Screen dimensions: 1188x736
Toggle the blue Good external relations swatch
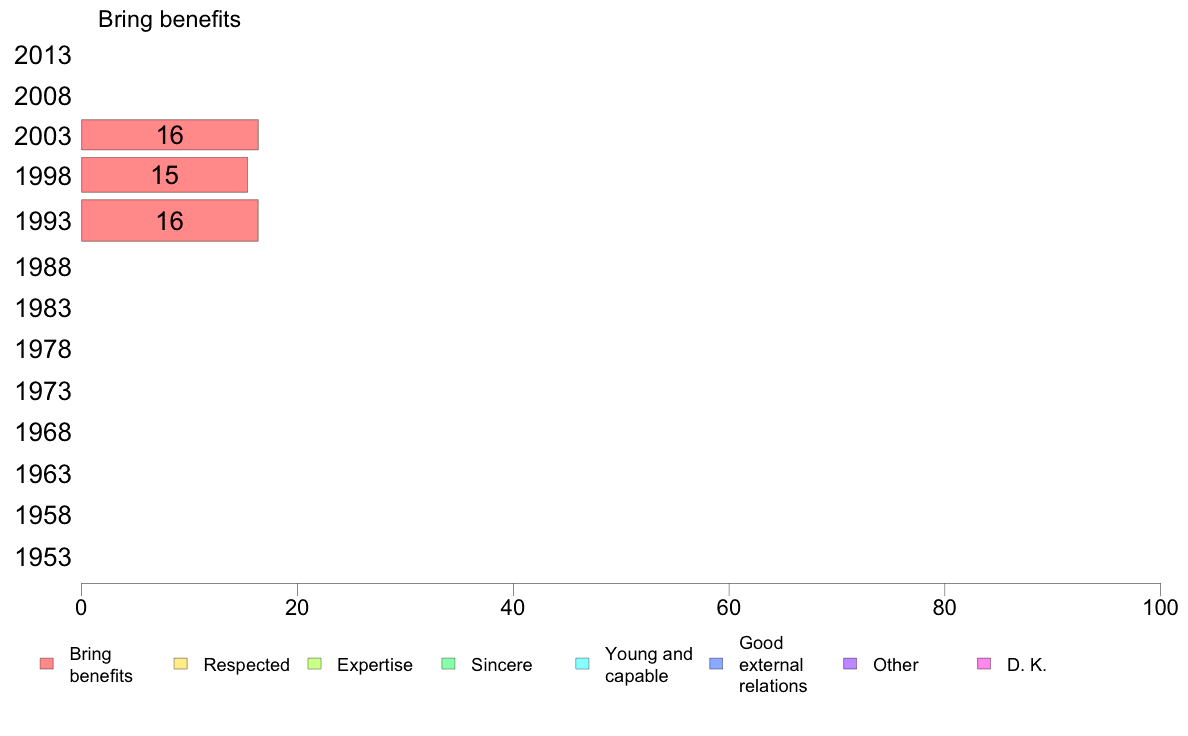pos(715,664)
